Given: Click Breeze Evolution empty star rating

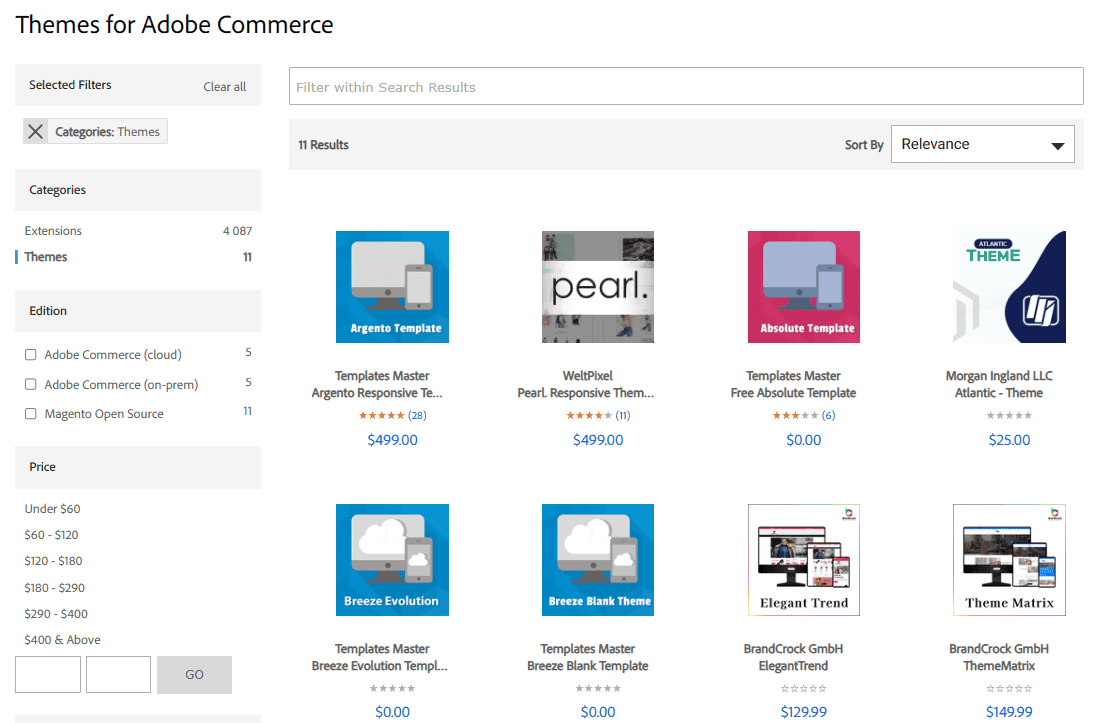Looking at the screenshot, I should (x=393, y=689).
